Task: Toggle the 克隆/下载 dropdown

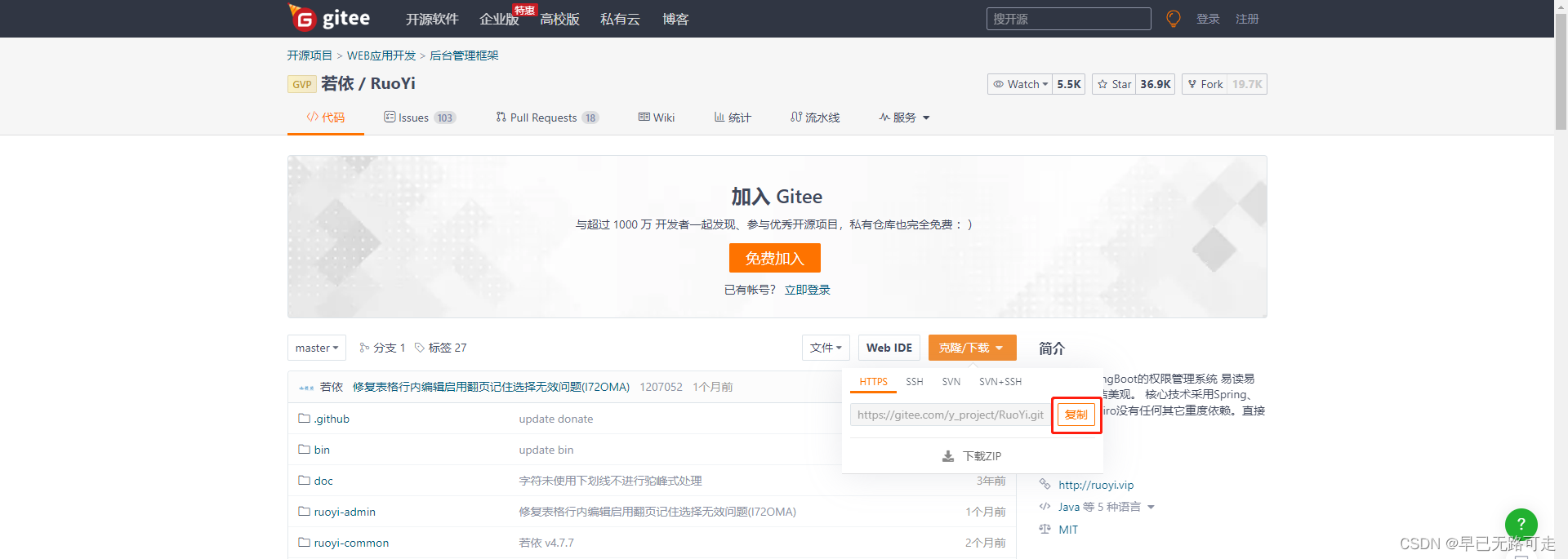Action: pyautogui.click(x=972, y=348)
